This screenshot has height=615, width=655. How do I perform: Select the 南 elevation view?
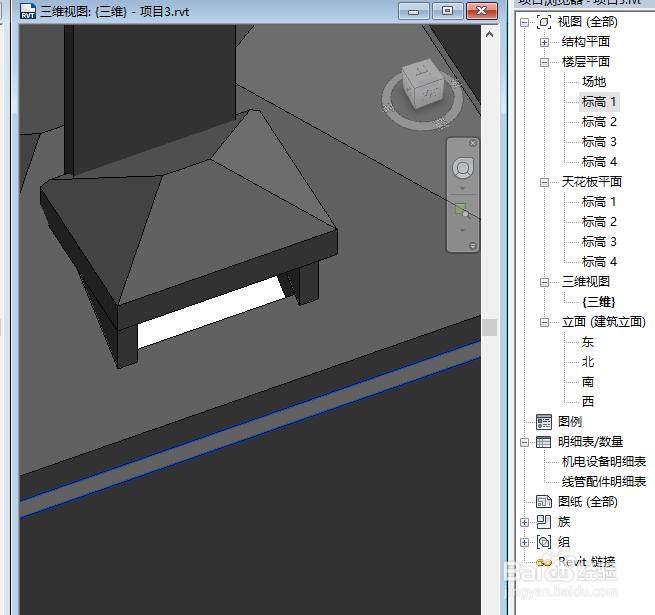pos(588,382)
